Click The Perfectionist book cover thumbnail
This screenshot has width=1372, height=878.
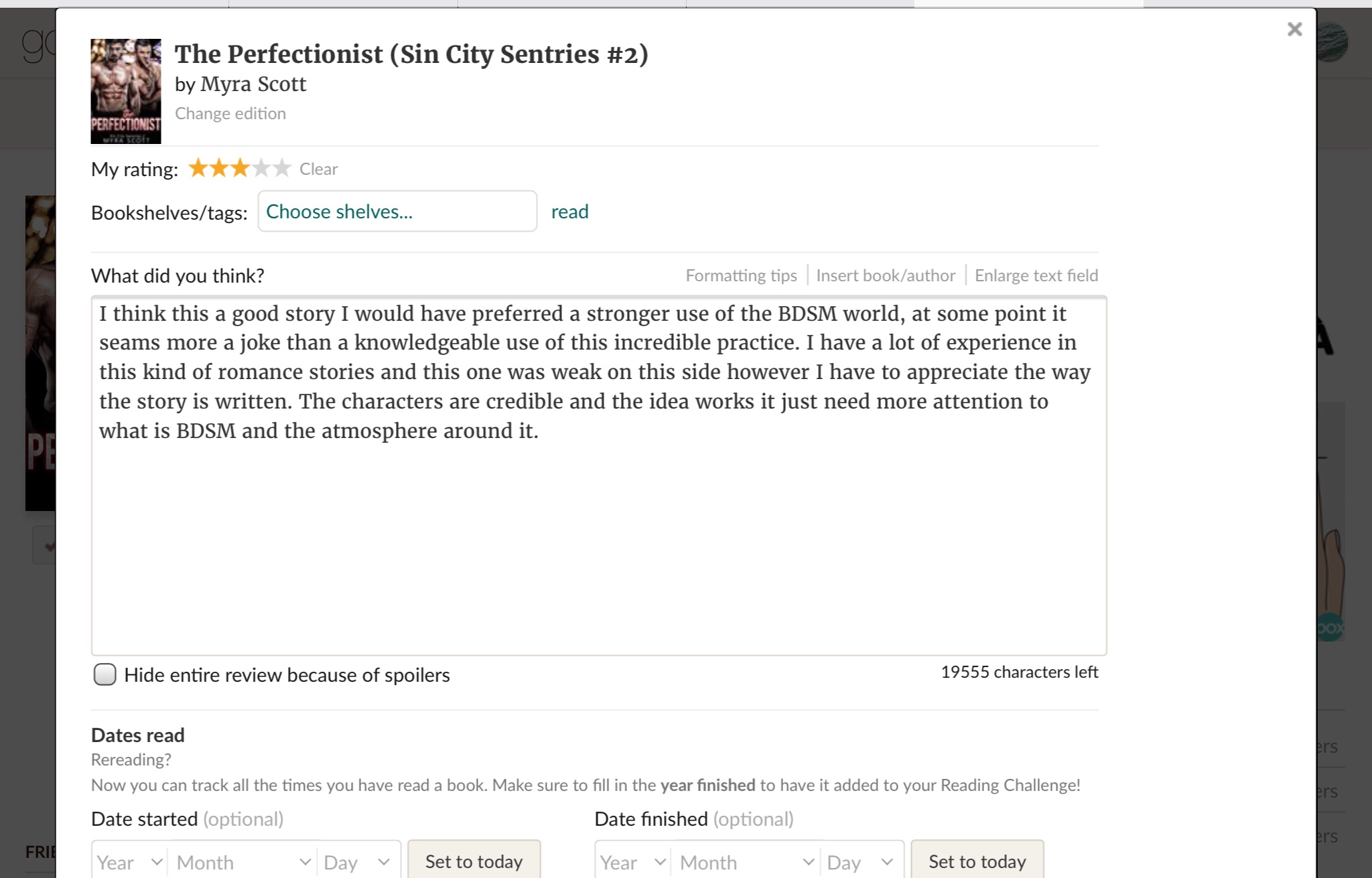point(126,91)
